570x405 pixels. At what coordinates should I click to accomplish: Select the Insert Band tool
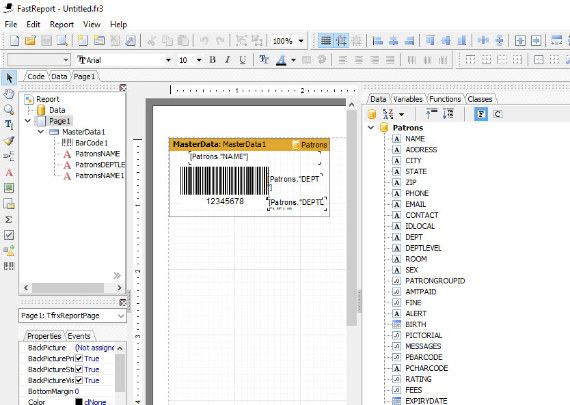click(x=9, y=156)
